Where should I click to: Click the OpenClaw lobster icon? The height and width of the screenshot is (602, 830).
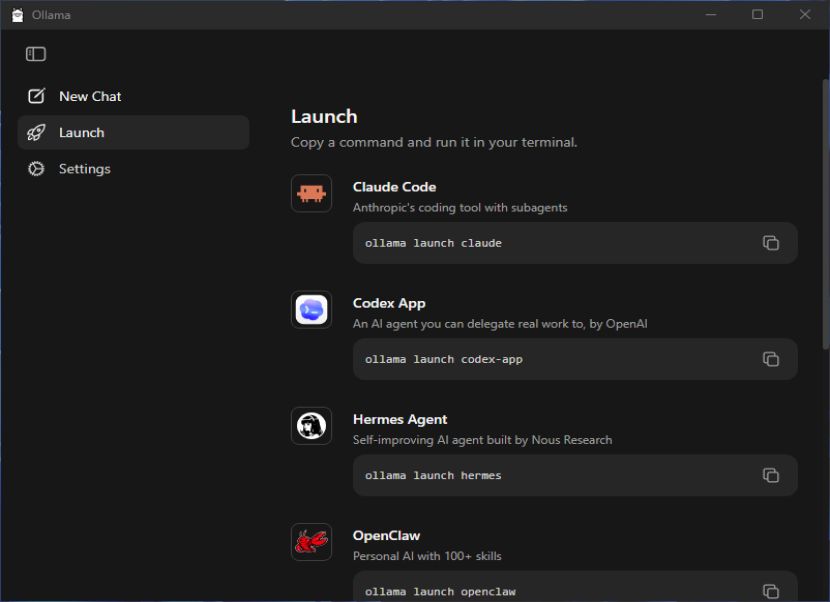point(311,542)
